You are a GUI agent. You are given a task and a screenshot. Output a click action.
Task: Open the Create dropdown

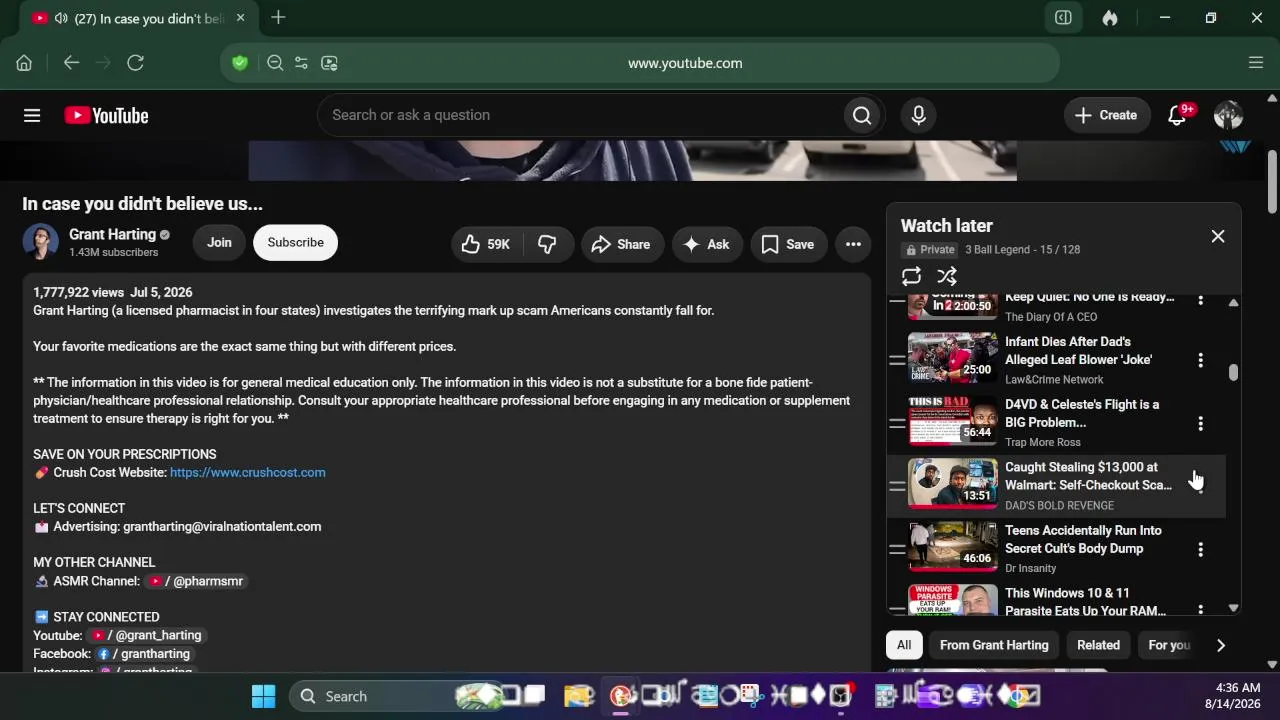(1106, 115)
